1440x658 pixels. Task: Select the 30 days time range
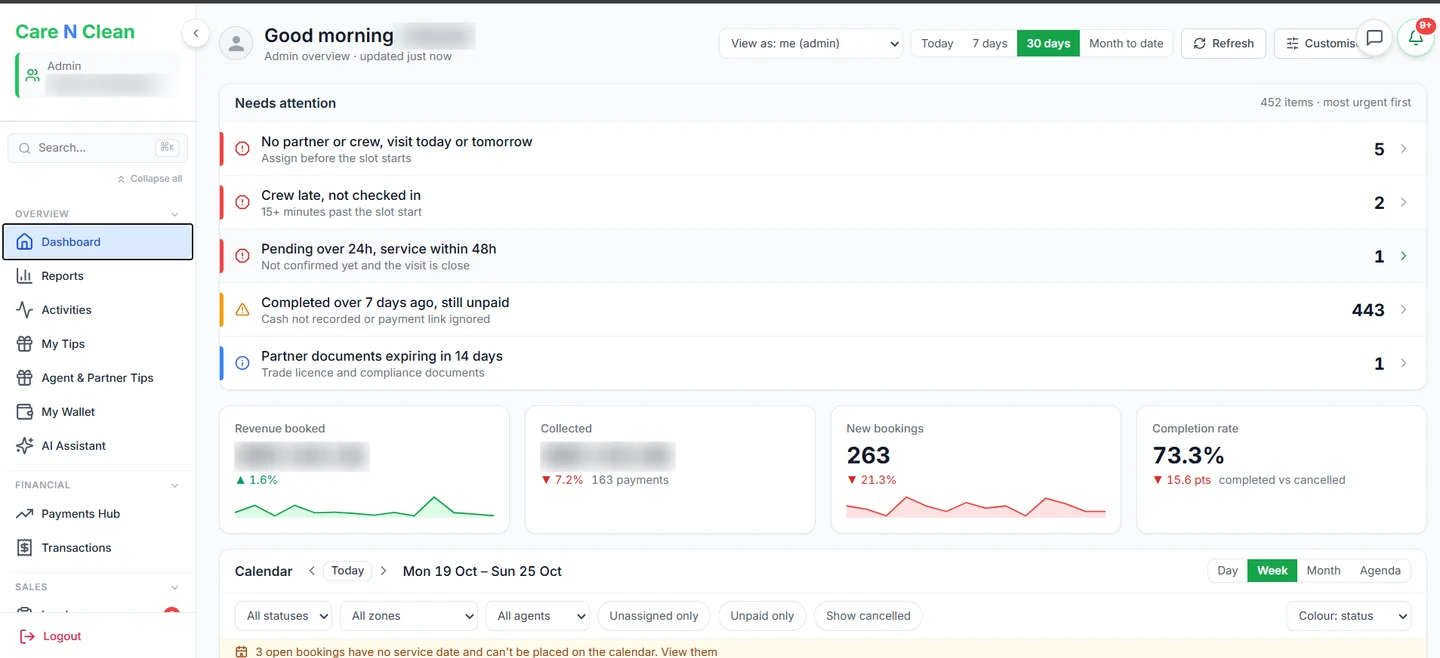coord(1048,43)
